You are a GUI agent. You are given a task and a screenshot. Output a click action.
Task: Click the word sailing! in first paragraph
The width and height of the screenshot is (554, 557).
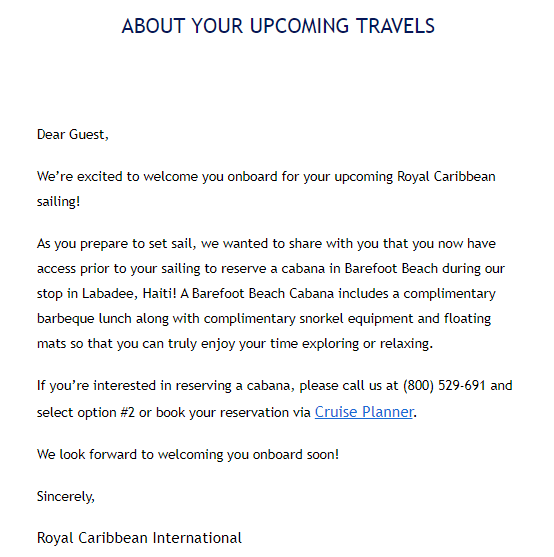pos(59,202)
